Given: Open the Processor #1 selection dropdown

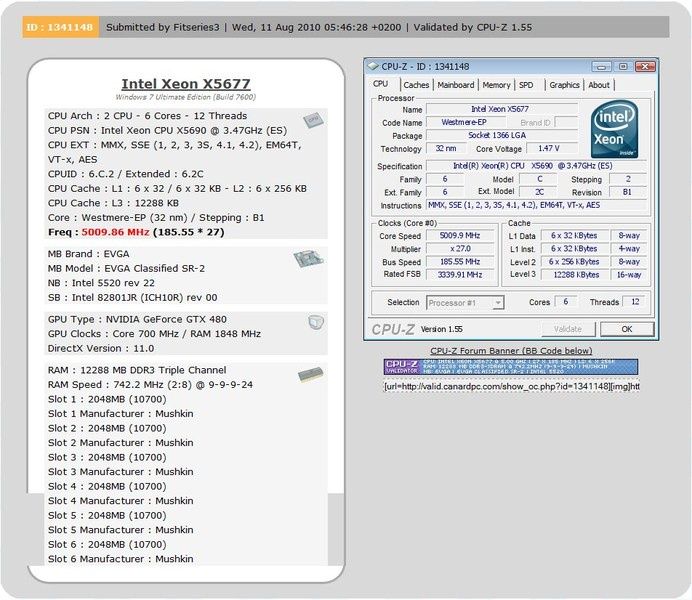Looking at the screenshot, I should click(465, 303).
